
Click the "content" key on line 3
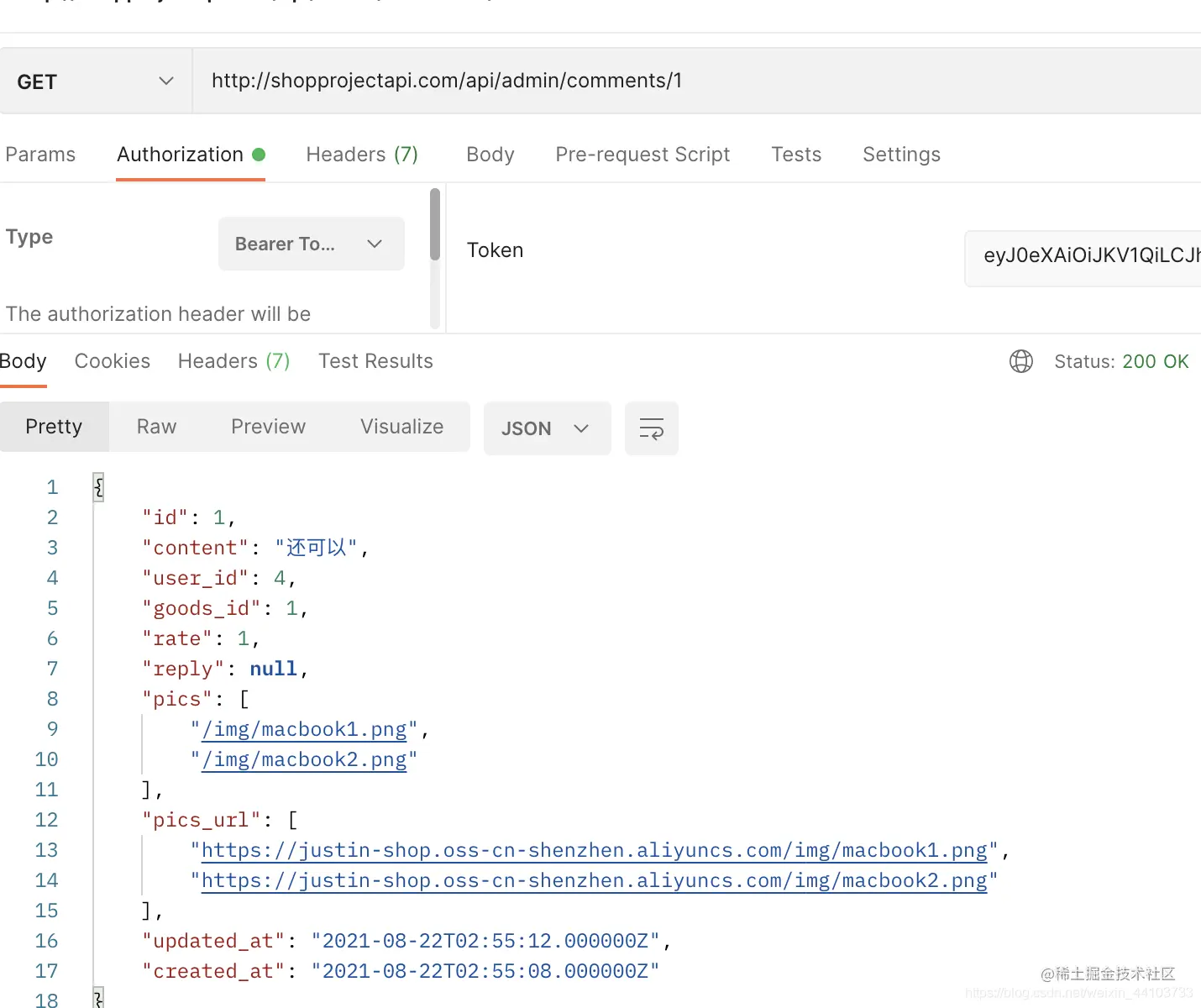pyautogui.click(x=196, y=548)
